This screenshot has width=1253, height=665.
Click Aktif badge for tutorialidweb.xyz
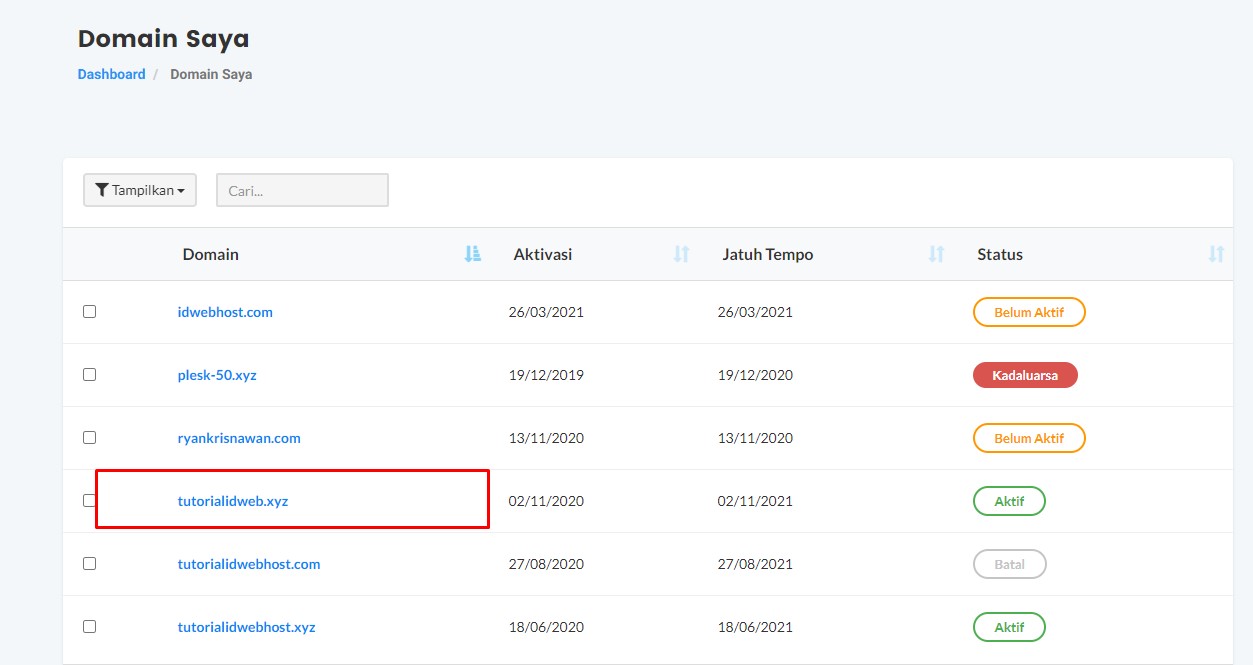(1009, 501)
